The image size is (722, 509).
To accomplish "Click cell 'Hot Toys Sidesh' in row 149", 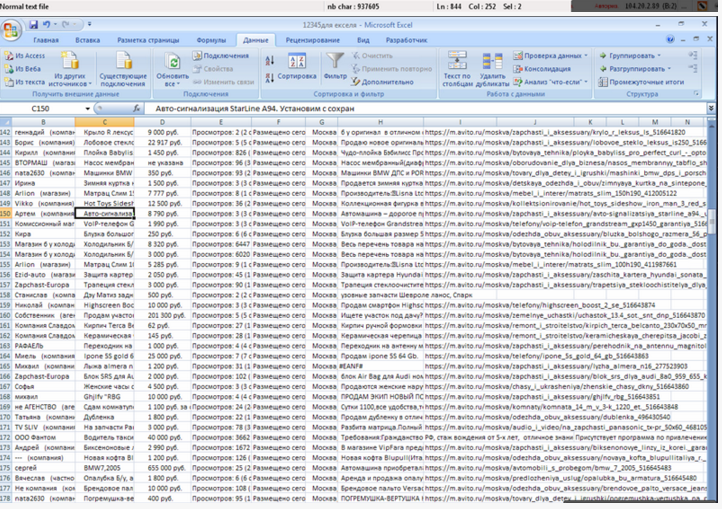I will (105, 203).
